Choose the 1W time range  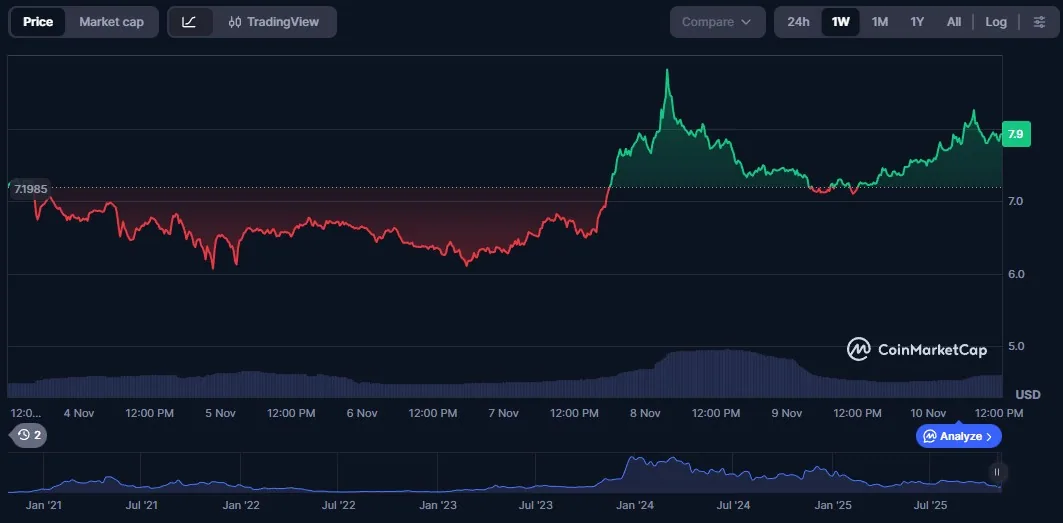tap(841, 22)
